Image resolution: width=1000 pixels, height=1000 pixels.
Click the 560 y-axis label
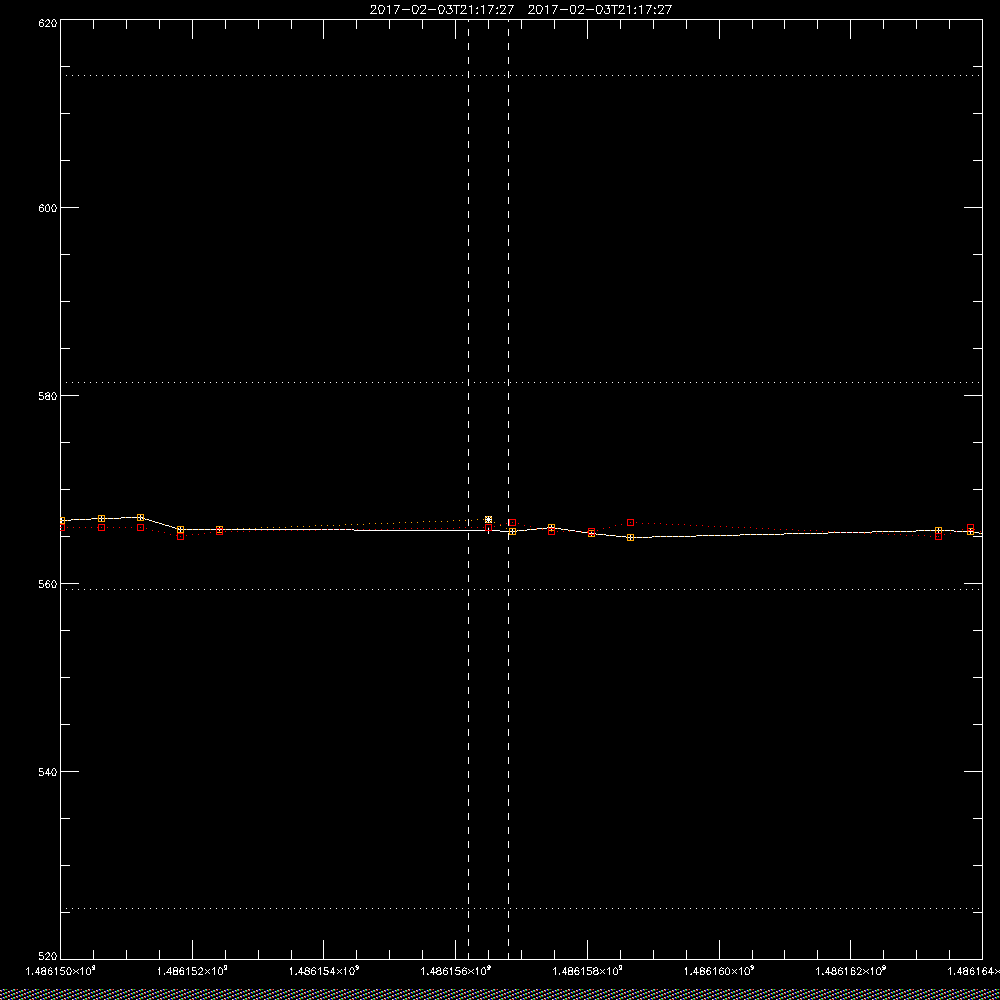click(x=48, y=584)
